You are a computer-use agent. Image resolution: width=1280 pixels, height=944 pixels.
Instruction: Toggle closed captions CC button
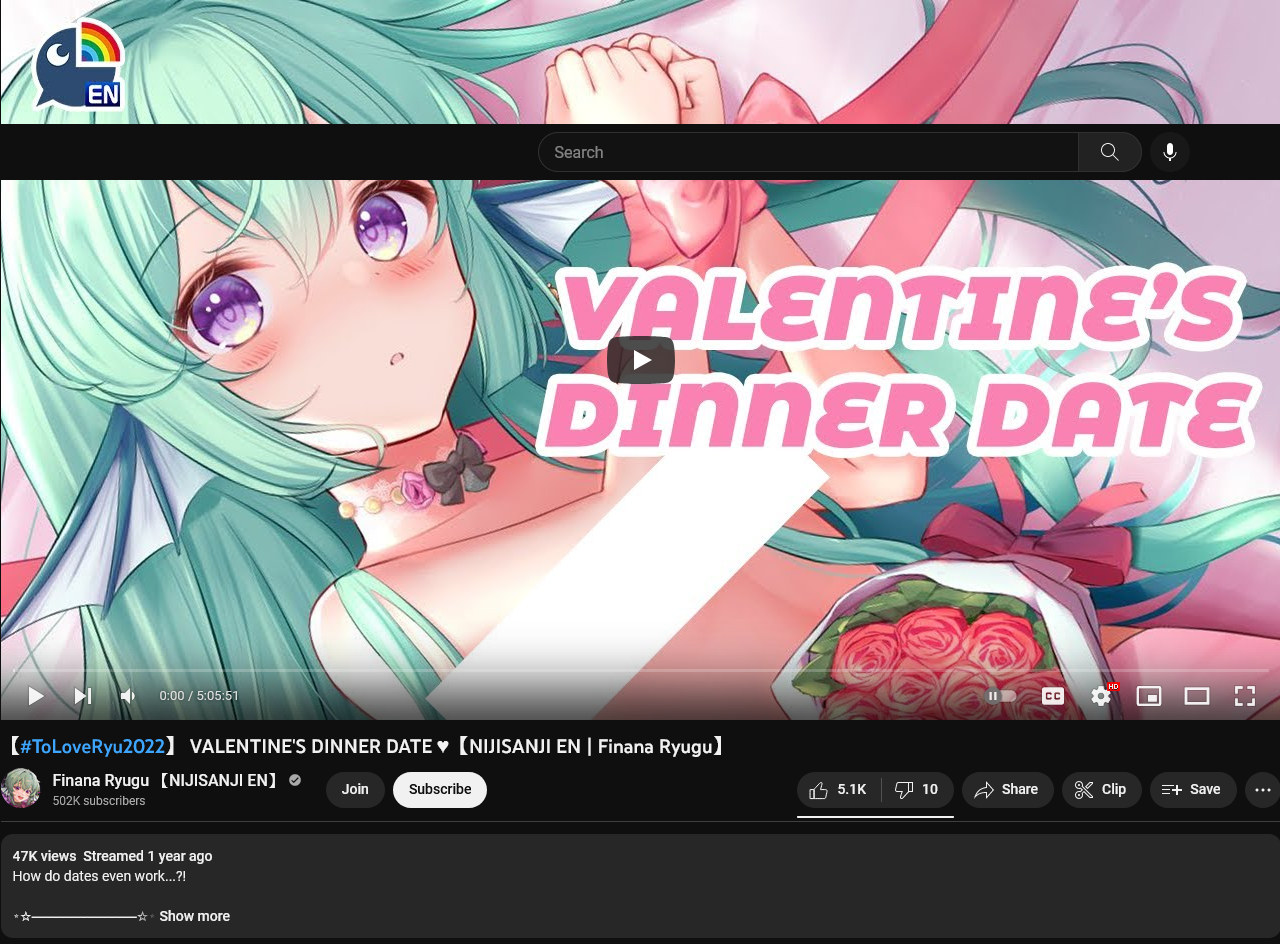(1053, 696)
